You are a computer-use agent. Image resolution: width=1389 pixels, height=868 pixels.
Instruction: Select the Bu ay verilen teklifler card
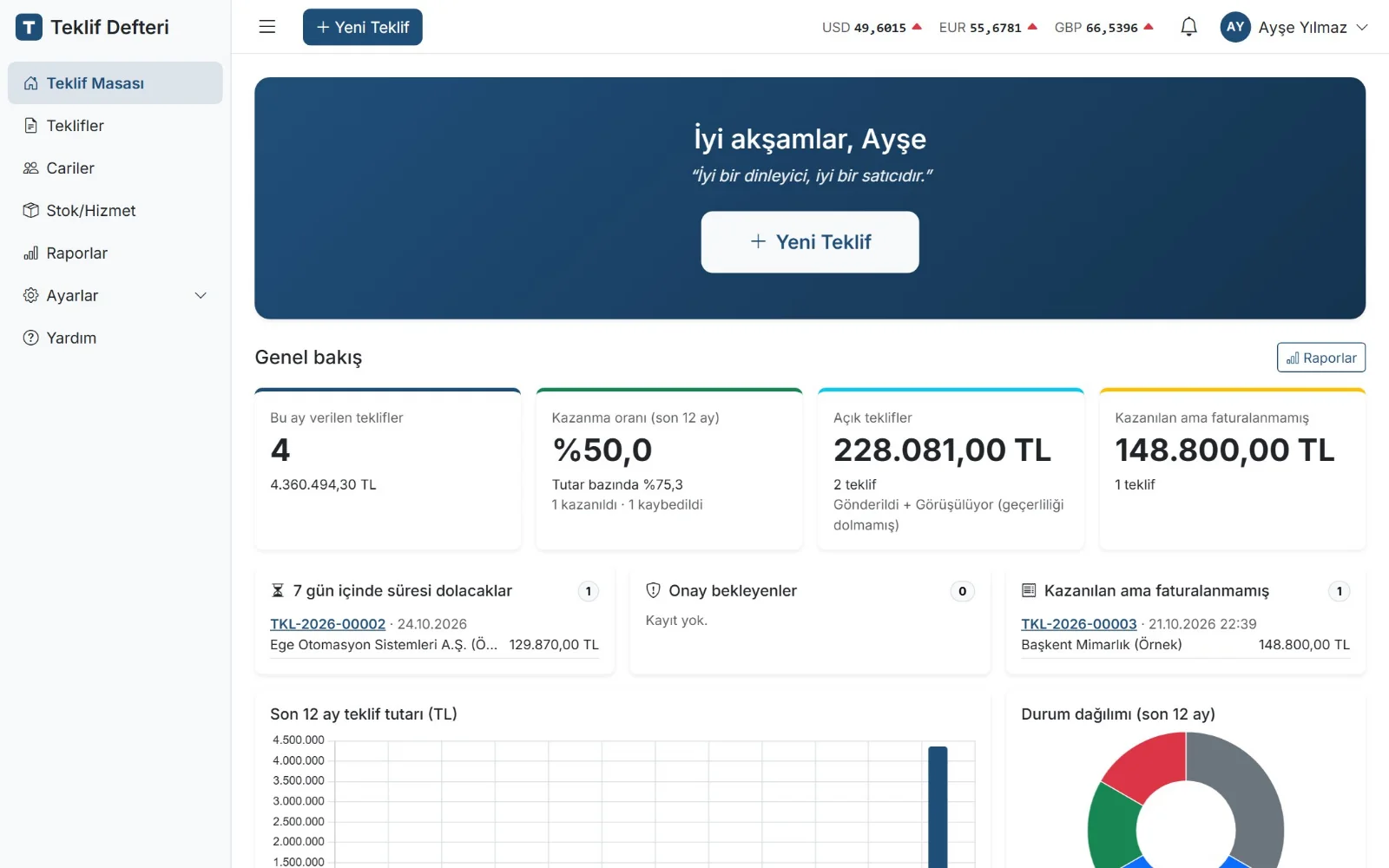click(x=388, y=470)
